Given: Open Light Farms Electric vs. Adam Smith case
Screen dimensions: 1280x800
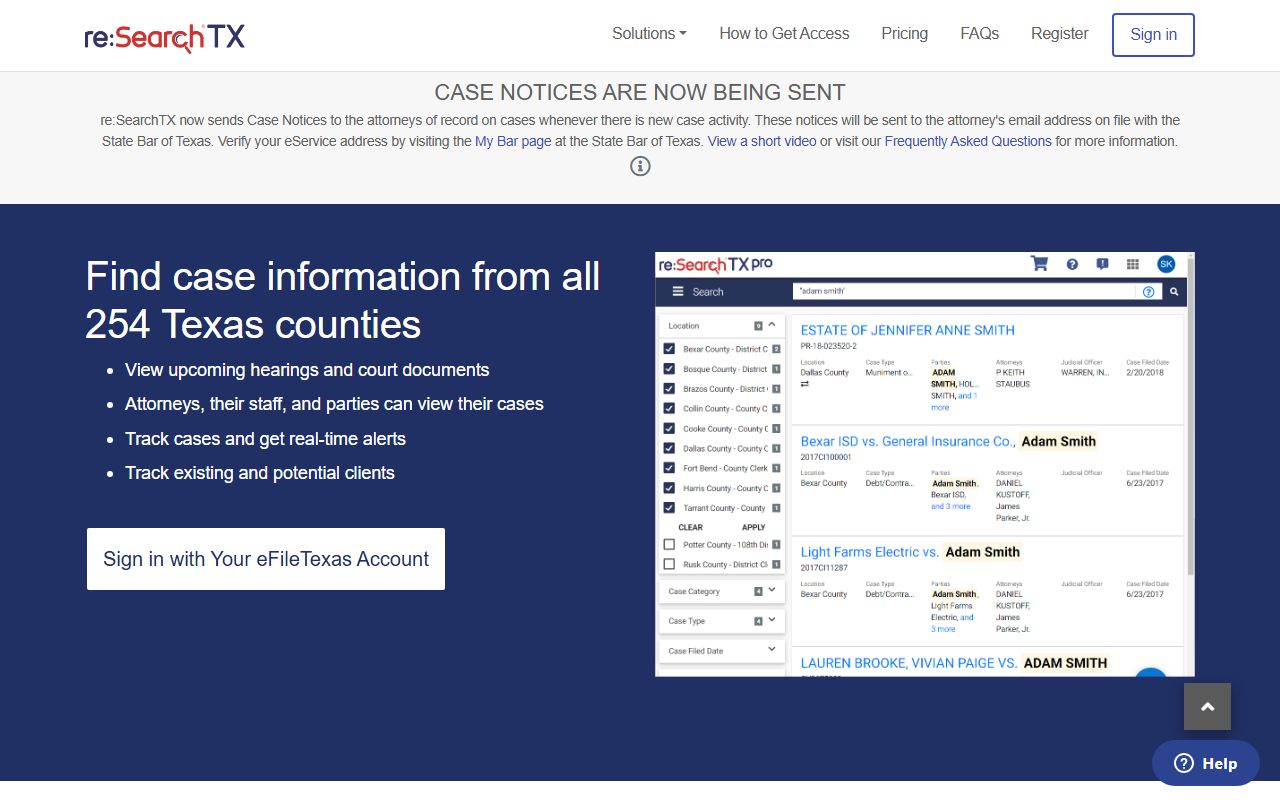Looking at the screenshot, I should click(910, 552).
